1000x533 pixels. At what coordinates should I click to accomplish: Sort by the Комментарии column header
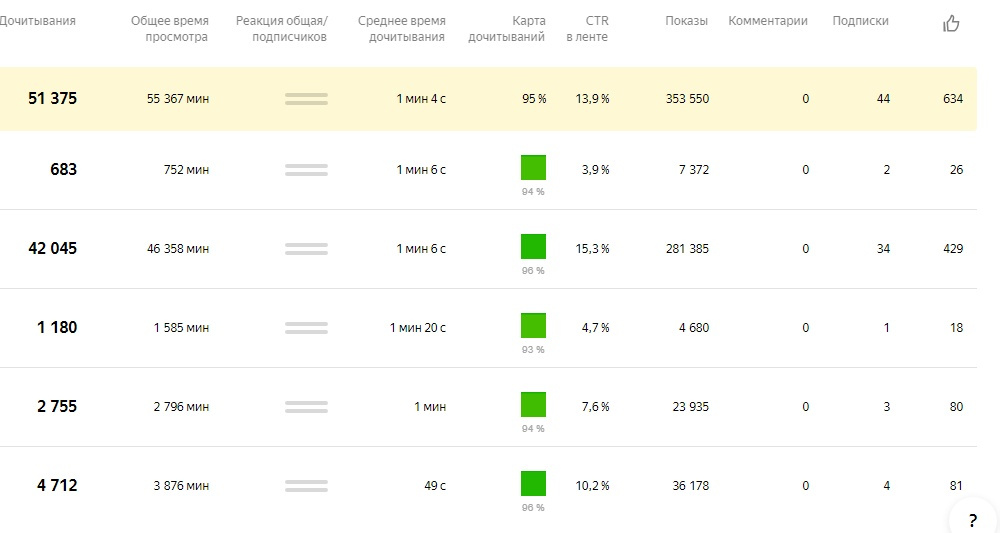coord(767,21)
